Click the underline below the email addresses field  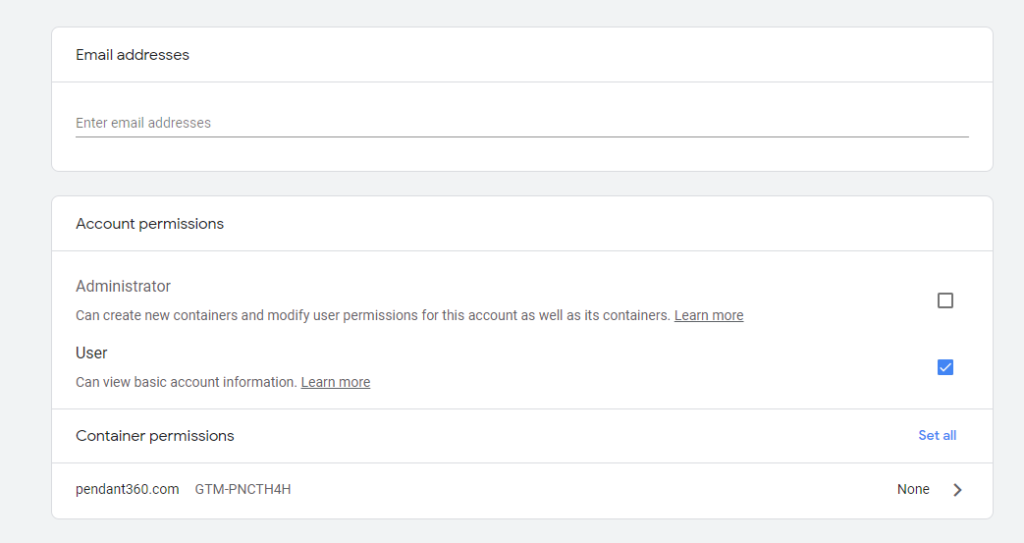(522, 137)
